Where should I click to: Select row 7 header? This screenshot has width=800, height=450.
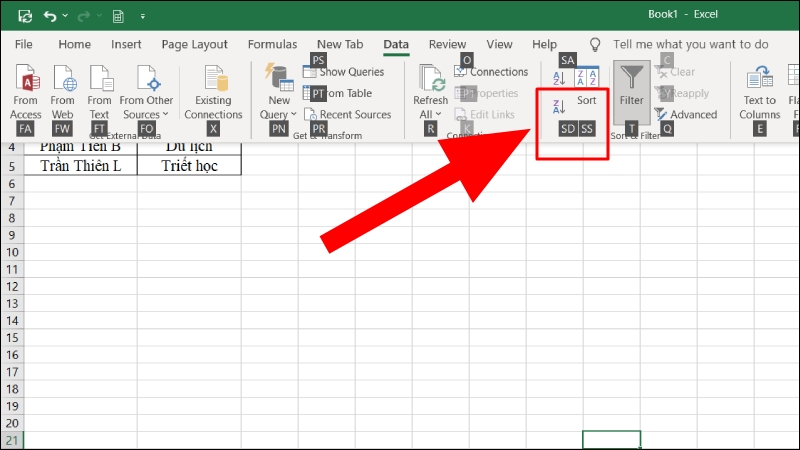point(12,201)
